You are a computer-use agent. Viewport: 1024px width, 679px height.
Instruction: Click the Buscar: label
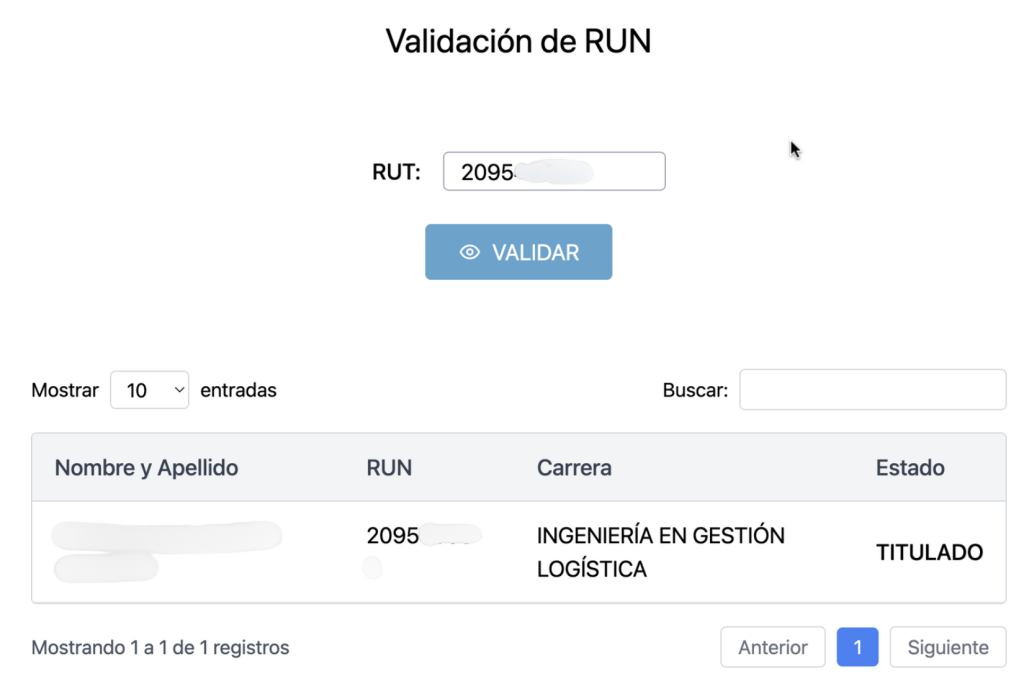(695, 390)
